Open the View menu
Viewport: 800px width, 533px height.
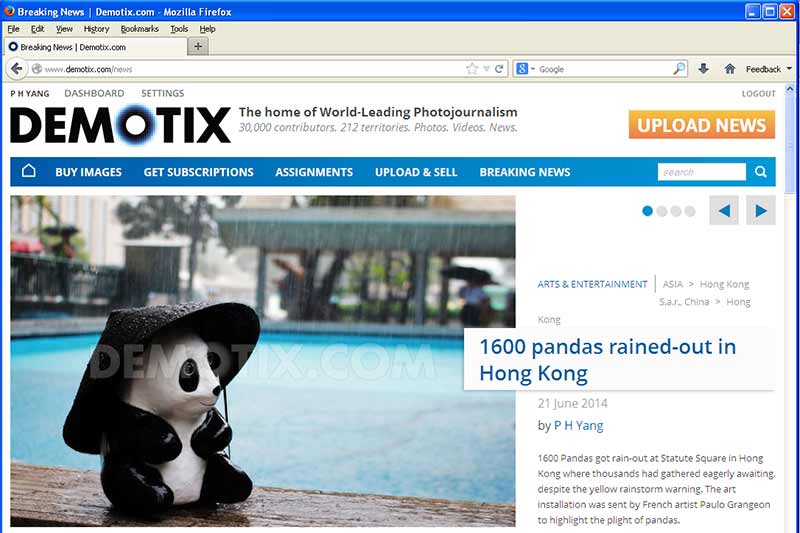point(64,29)
